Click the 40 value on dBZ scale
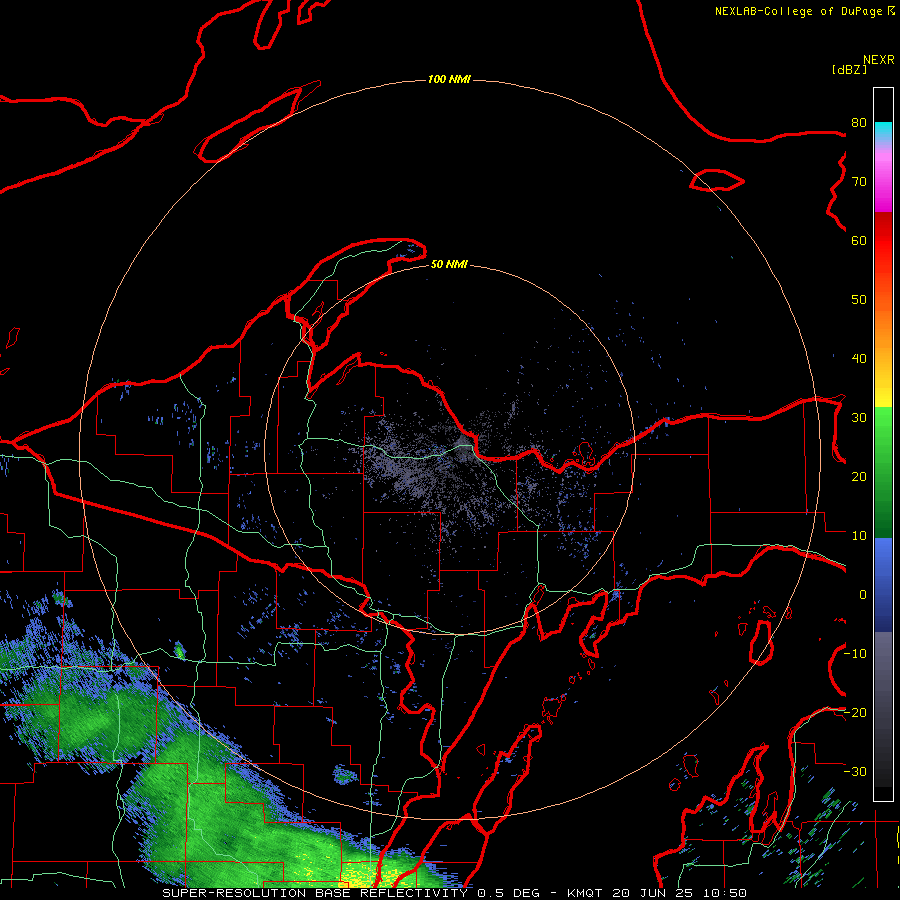The image size is (900, 900). pos(859,359)
